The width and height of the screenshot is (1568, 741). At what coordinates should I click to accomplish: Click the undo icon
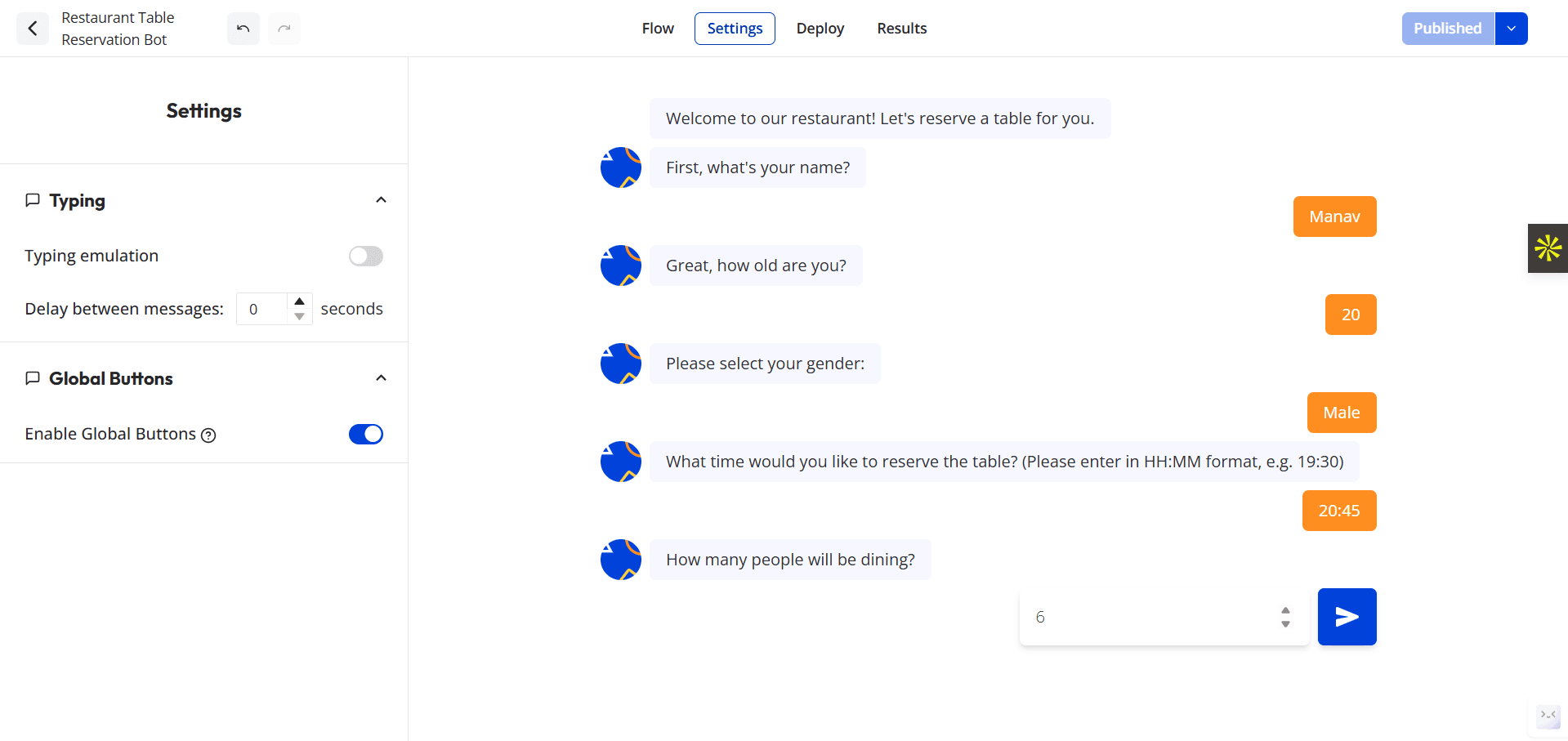click(x=243, y=29)
